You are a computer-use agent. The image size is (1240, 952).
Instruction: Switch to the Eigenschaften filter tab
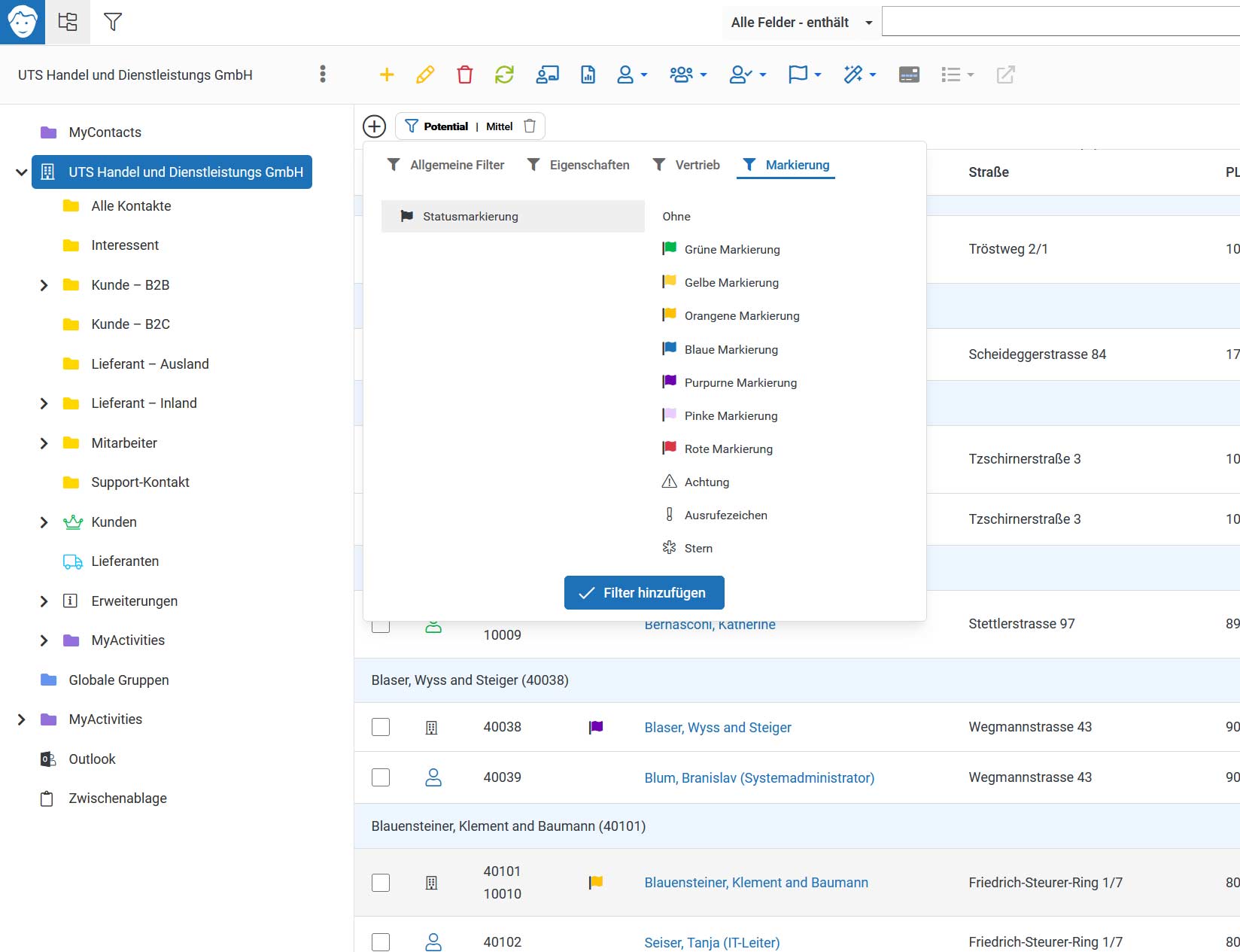578,165
